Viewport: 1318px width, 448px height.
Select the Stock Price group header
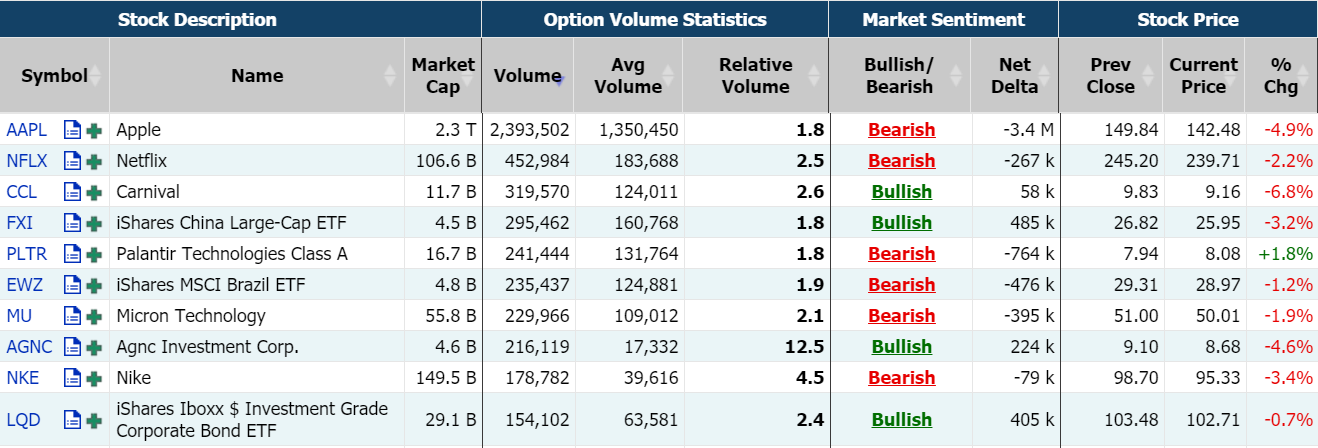click(x=1188, y=19)
